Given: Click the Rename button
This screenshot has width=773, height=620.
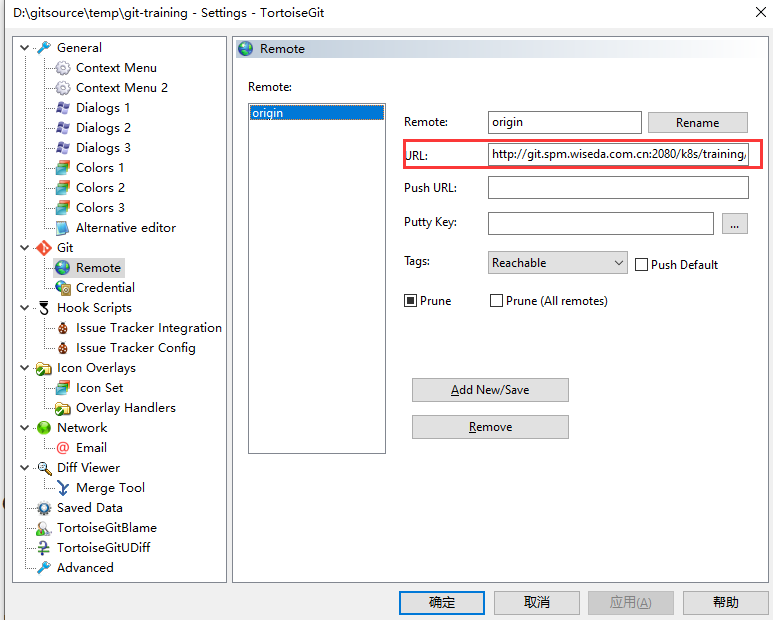Looking at the screenshot, I should tap(698, 123).
